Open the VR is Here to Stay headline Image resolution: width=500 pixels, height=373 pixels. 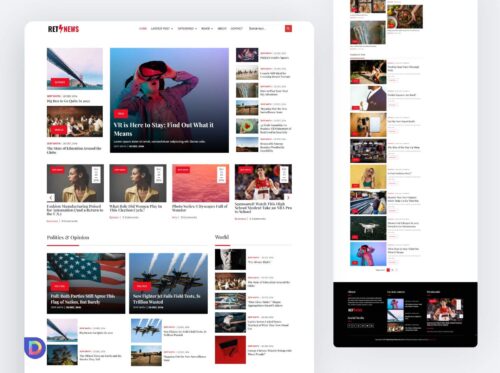[163, 129]
